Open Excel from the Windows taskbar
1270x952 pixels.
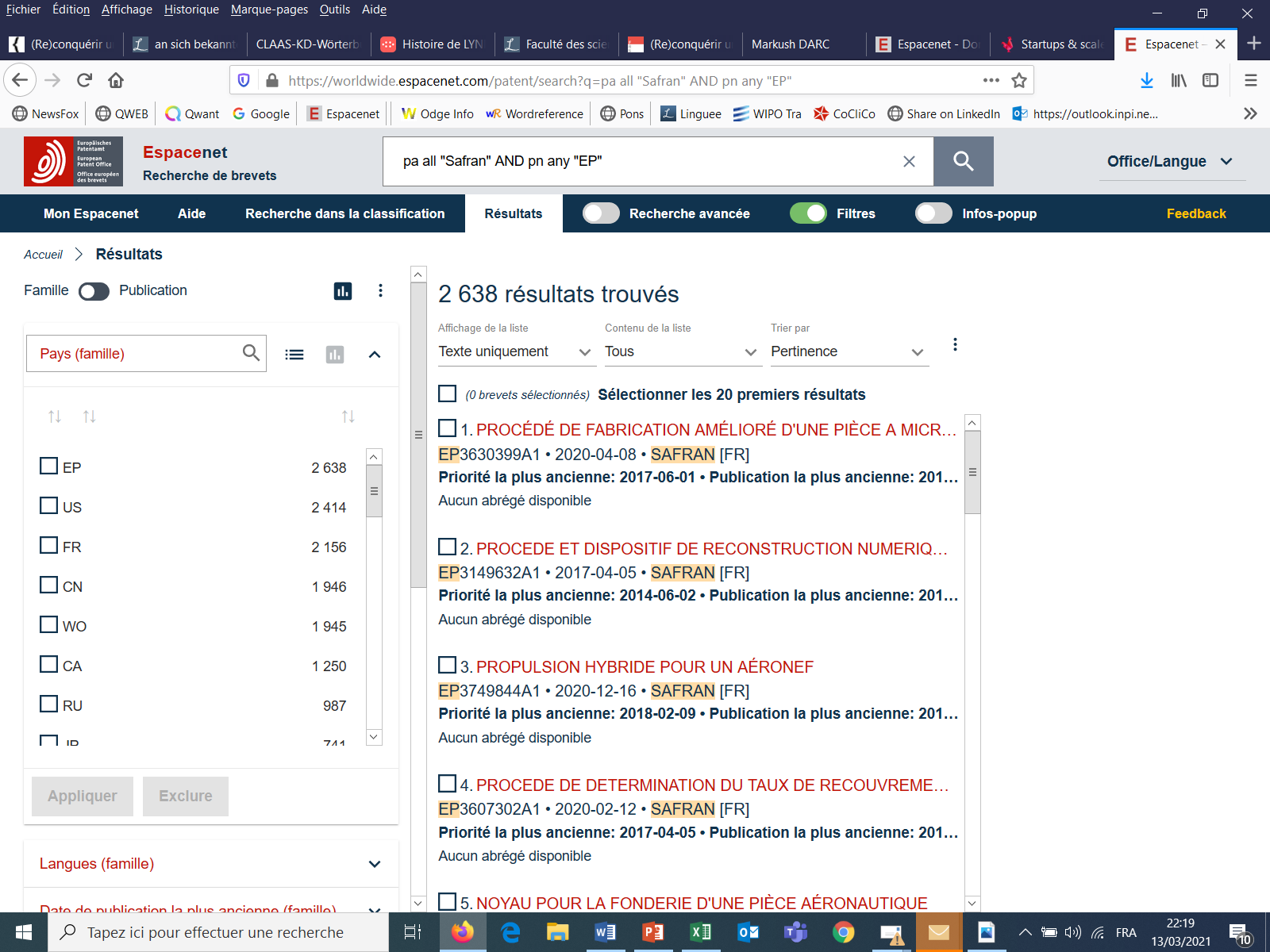tap(700, 932)
